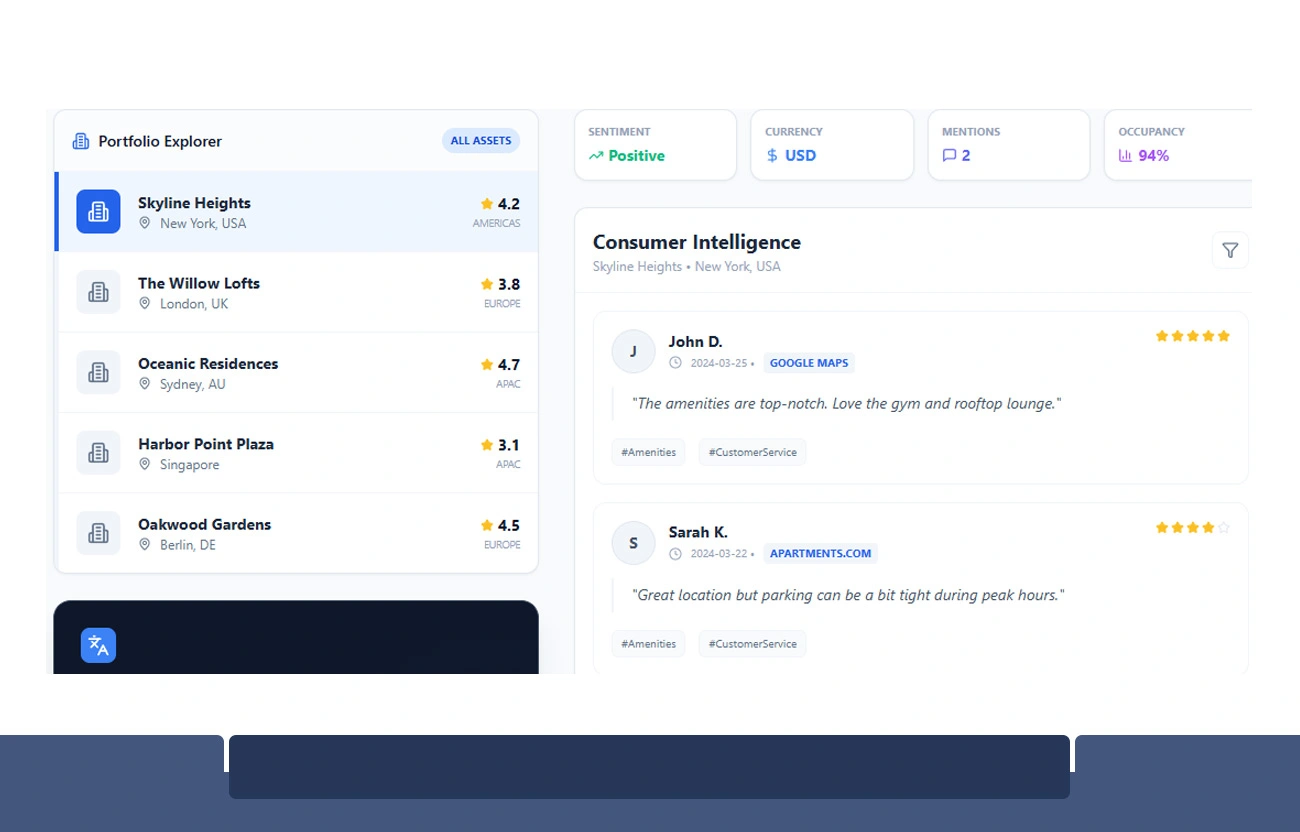Click the GOOGLE MAPS source tag
The width and height of the screenshot is (1300, 832).
point(808,363)
